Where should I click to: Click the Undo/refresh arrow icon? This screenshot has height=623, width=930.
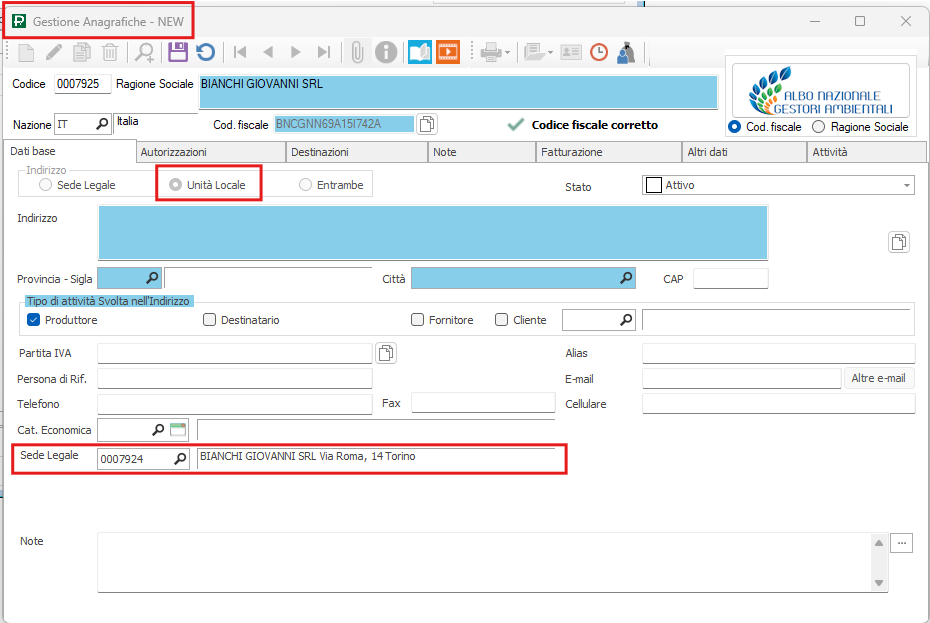(205, 52)
